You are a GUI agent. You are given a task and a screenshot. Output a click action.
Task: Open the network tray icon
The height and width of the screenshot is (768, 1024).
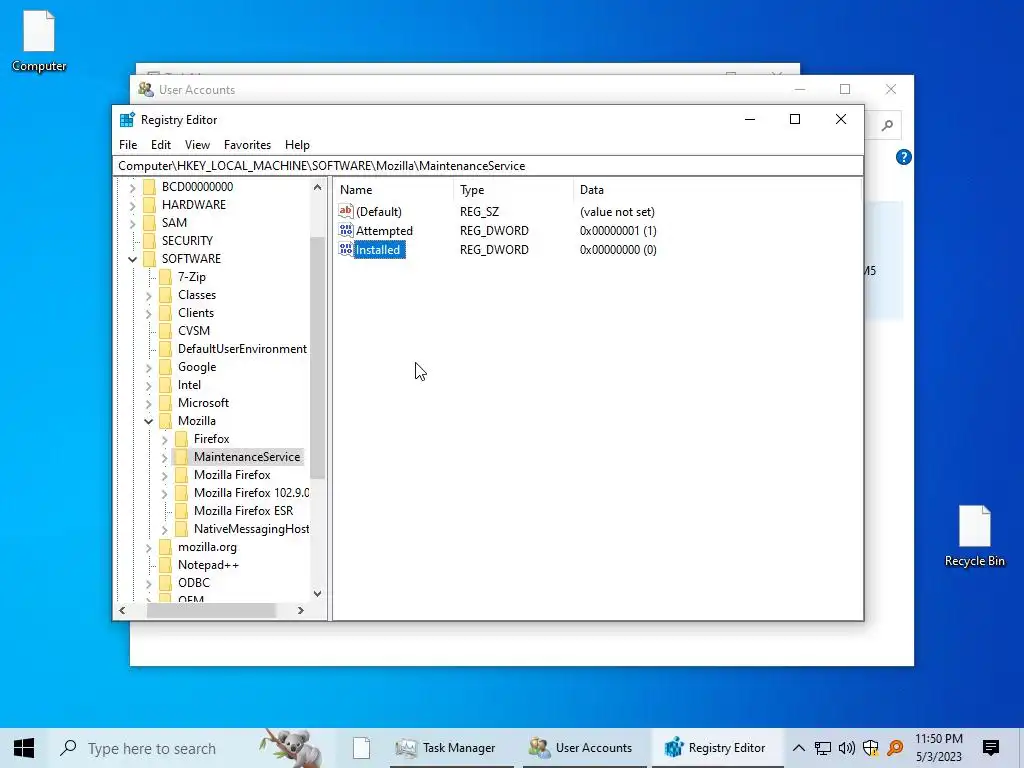(x=822, y=748)
